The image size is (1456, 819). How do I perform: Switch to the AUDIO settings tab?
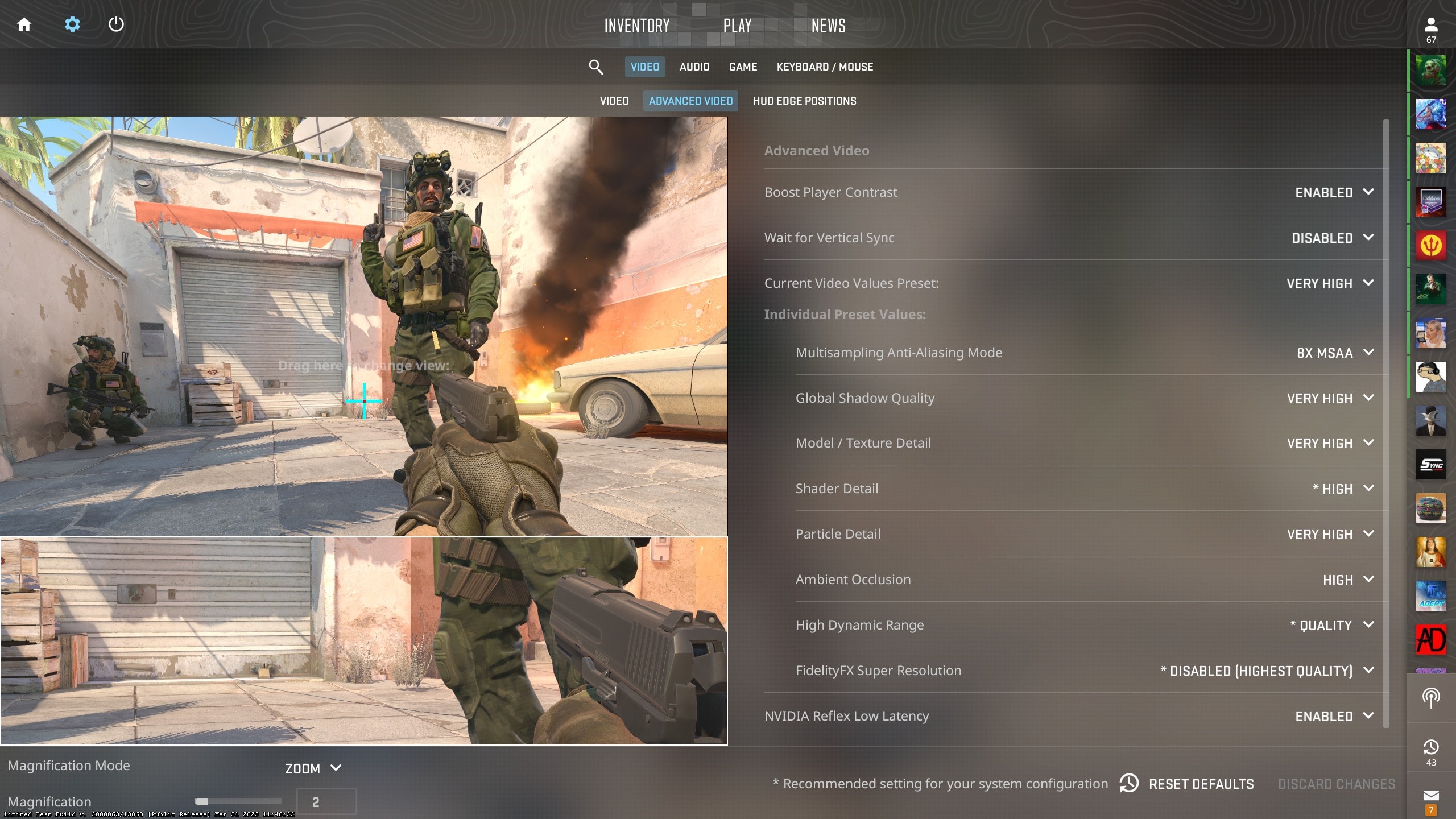click(694, 66)
